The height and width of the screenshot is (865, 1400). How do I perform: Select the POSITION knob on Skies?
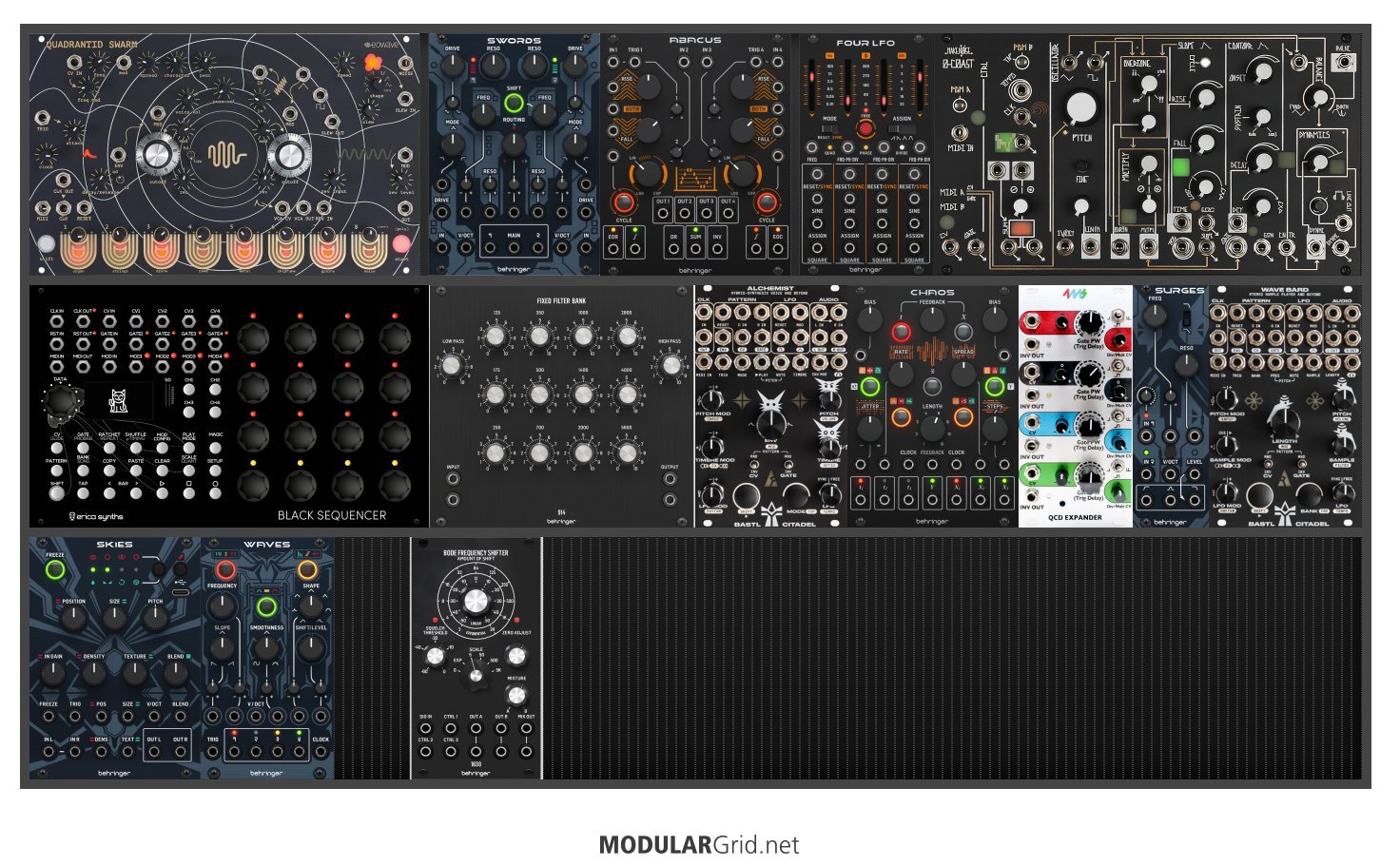point(73,620)
